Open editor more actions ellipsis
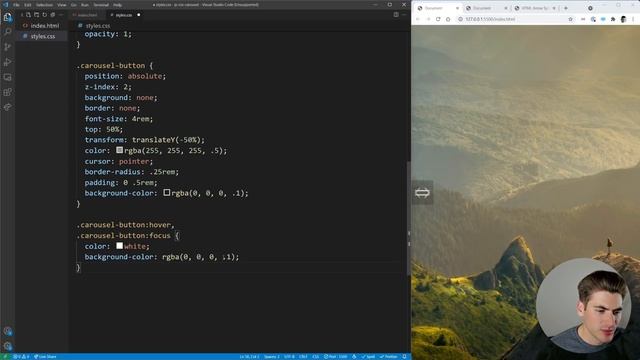The height and width of the screenshot is (360, 640). (x=404, y=15)
